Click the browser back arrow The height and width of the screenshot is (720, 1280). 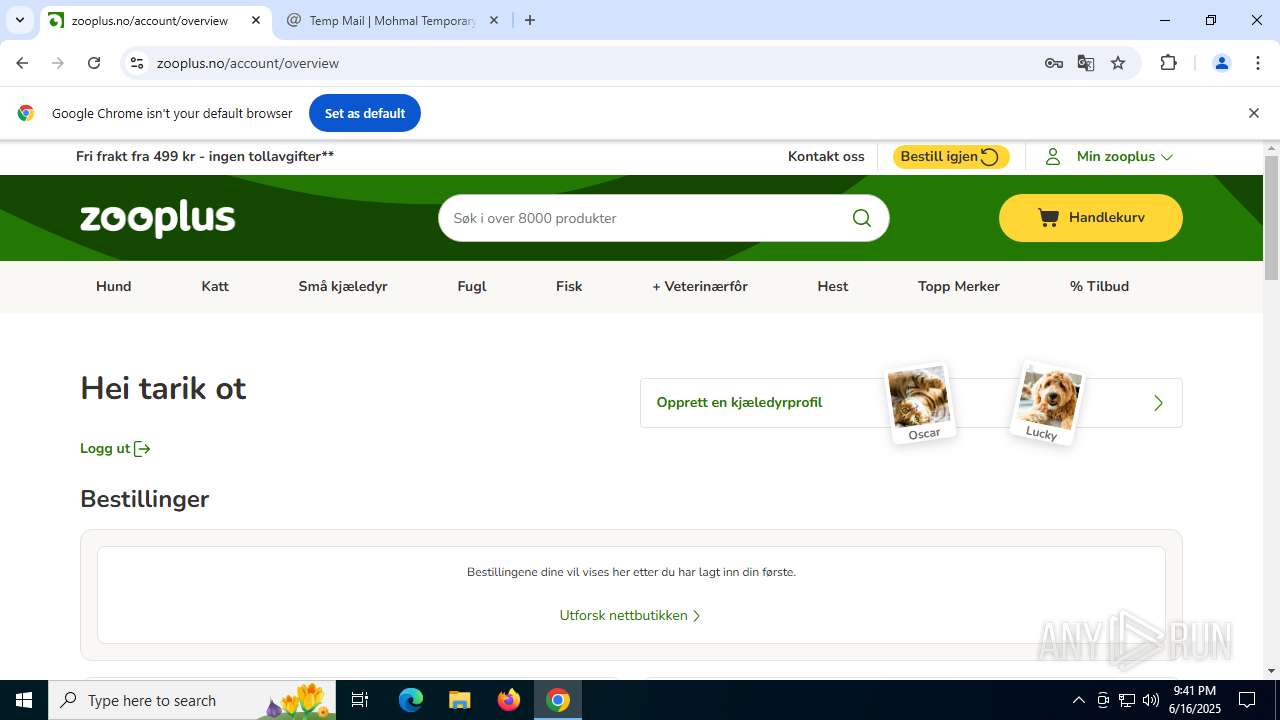coord(22,63)
